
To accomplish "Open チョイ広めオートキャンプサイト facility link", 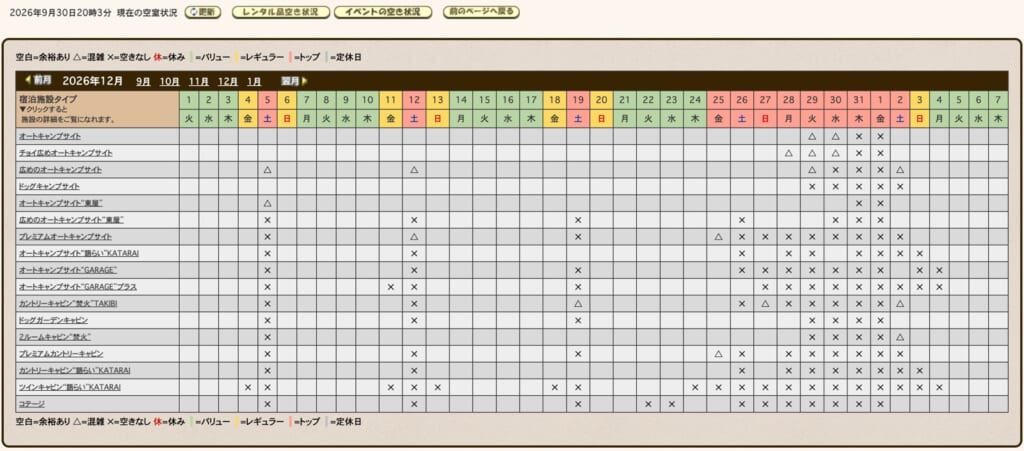I will [x=66, y=153].
